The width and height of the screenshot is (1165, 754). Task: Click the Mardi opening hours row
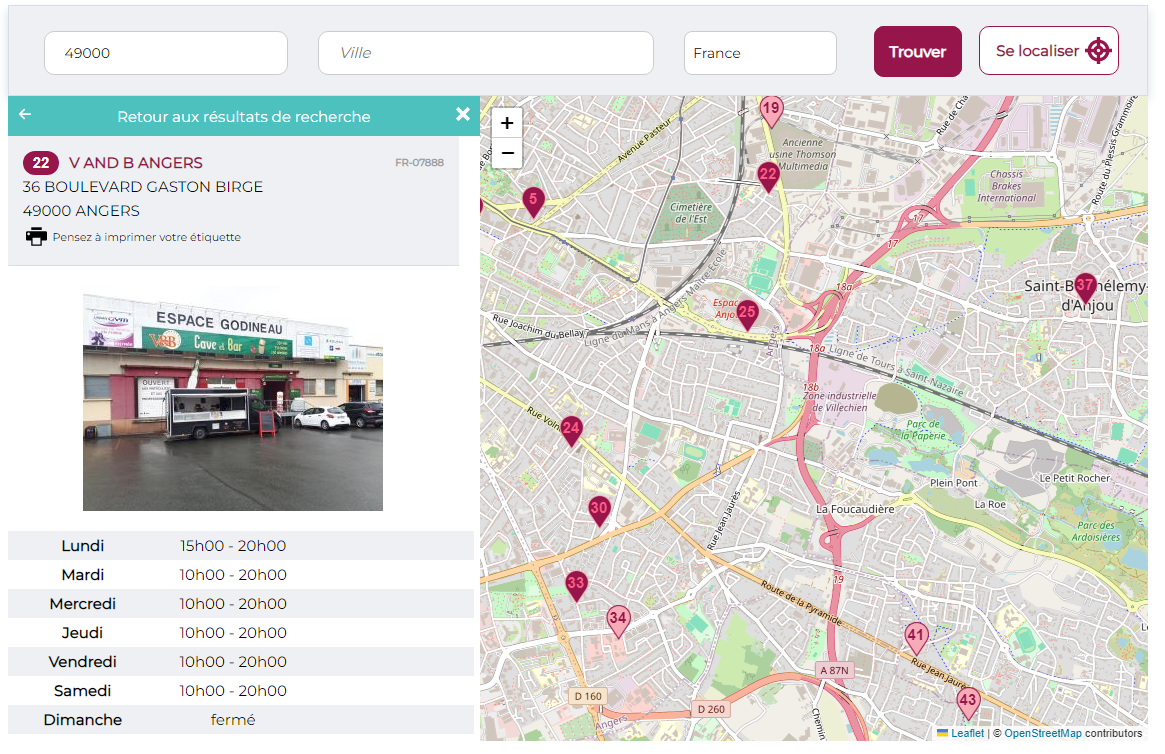tap(241, 575)
